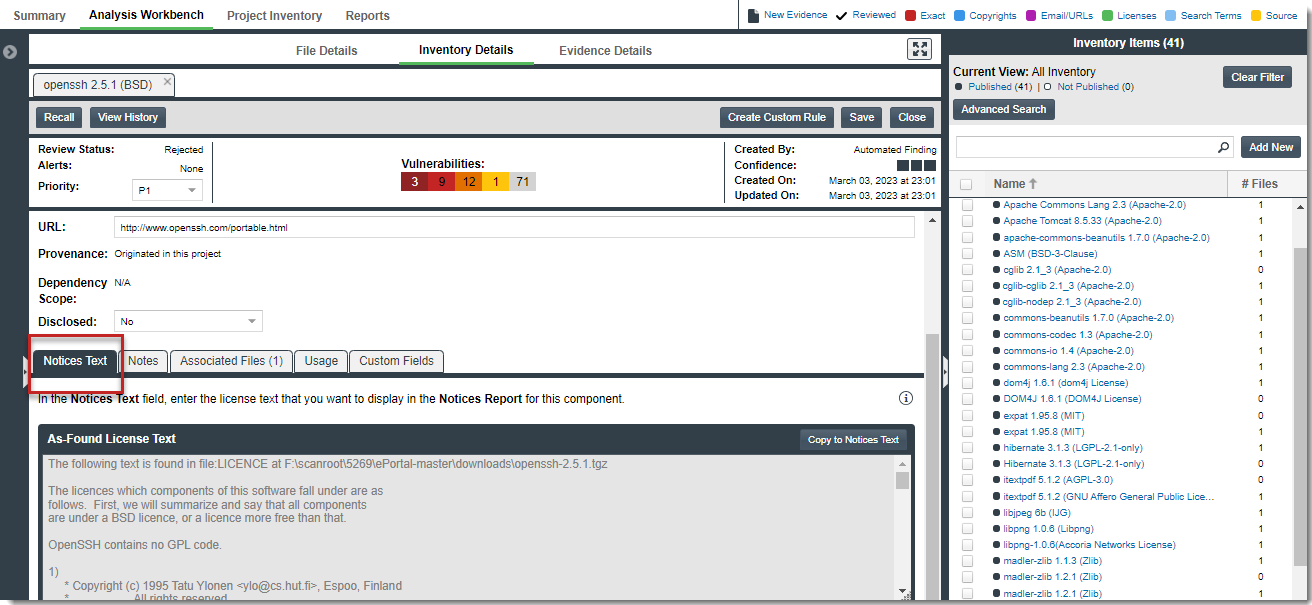Image resolution: width=1312 pixels, height=605 pixels.
Task: Select the Associated Files (1) tab
Action: point(231,361)
